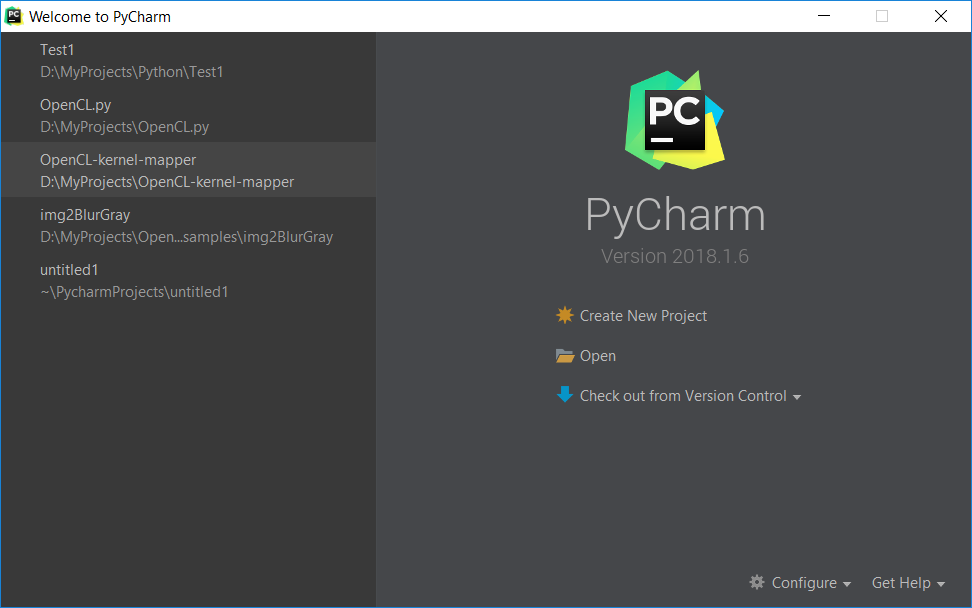Open the Configure menu
Screen dimensions: 972x608
coord(804,583)
